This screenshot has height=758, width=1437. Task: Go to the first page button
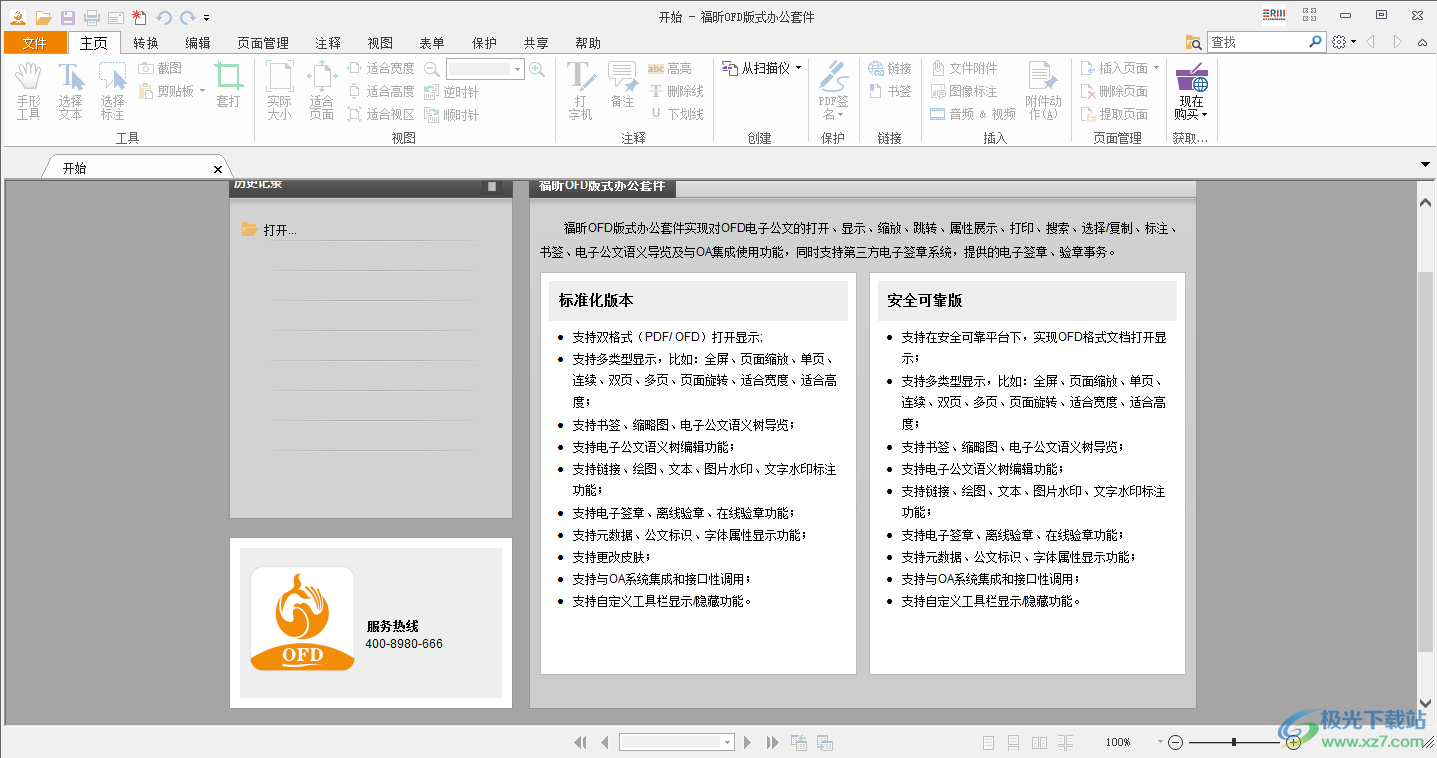click(580, 742)
